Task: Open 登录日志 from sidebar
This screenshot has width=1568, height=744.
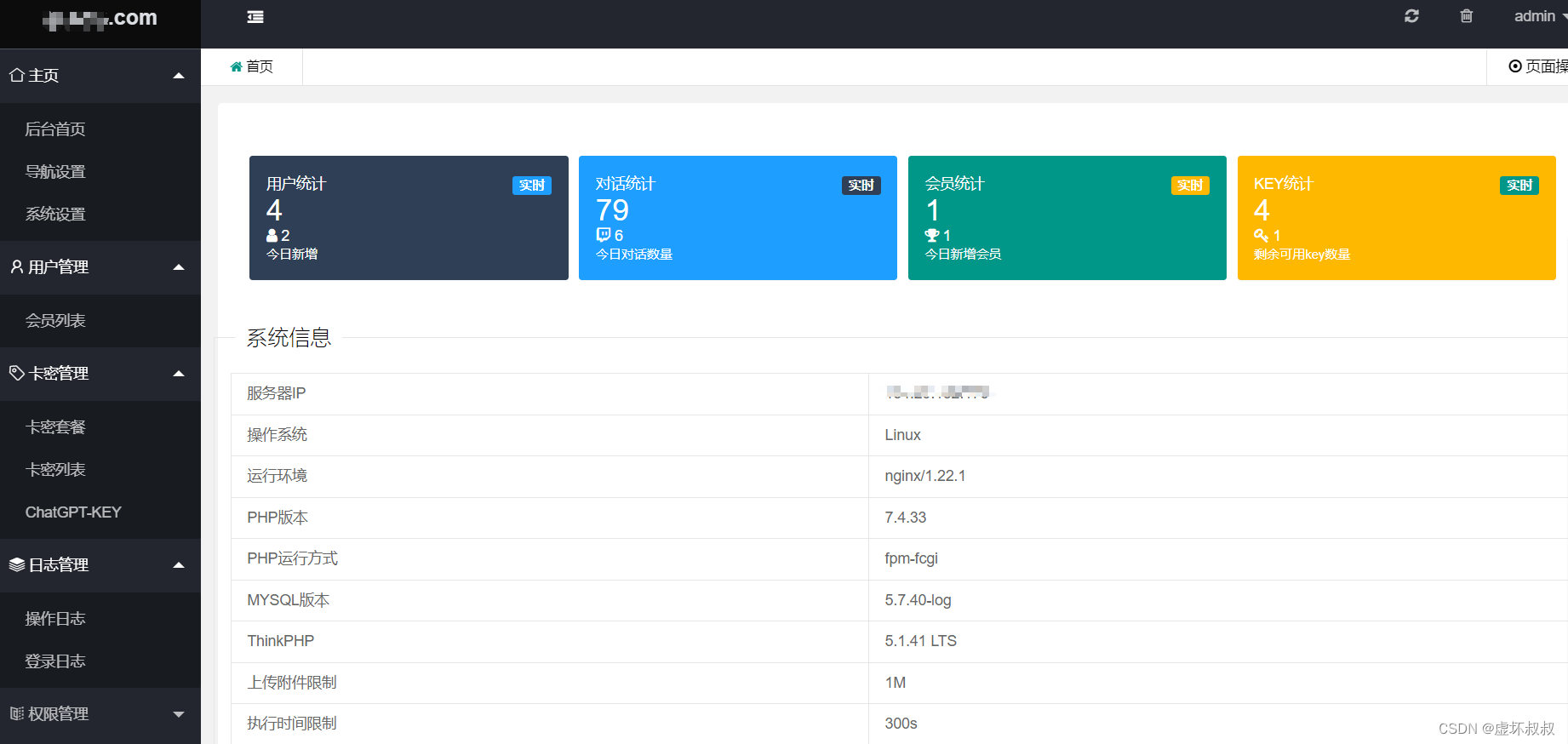Action: [55, 661]
